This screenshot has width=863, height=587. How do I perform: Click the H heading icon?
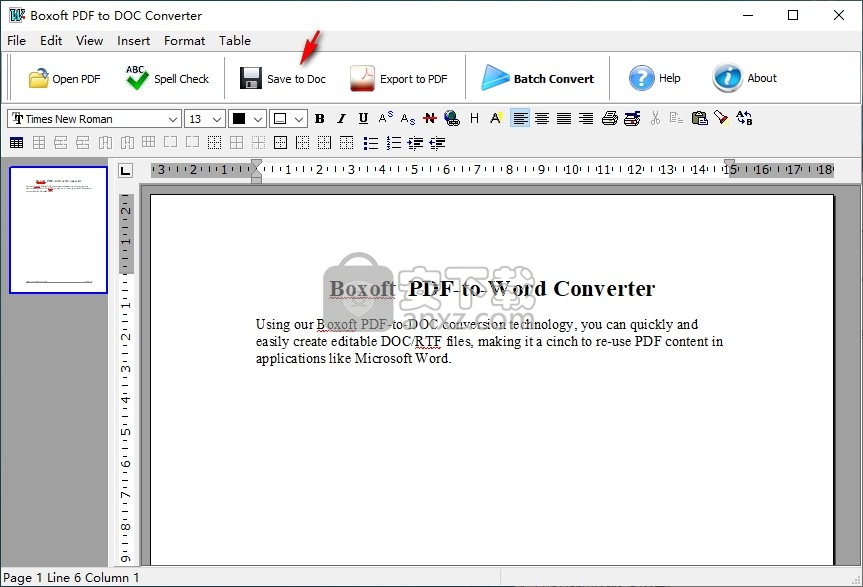click(474, 118)
